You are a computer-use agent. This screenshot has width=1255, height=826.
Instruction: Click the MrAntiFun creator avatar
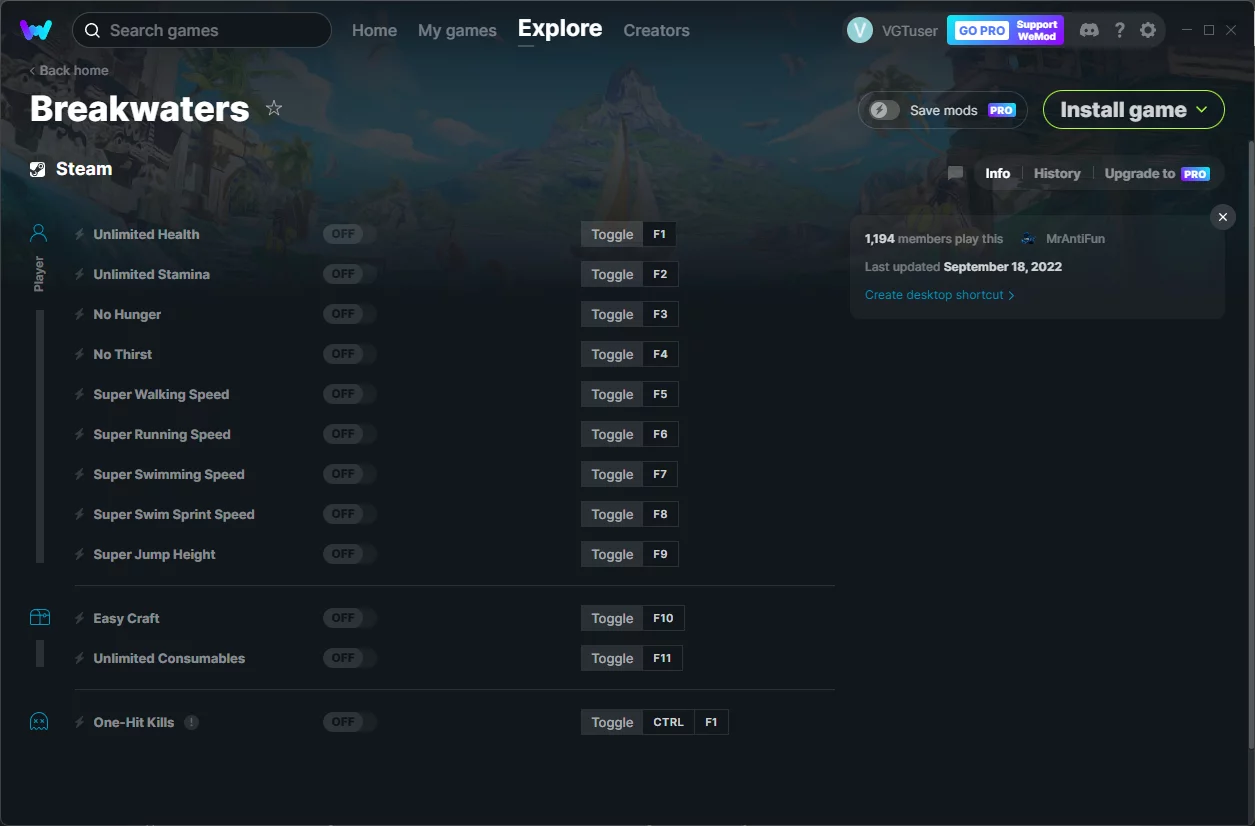(1028, 239)
